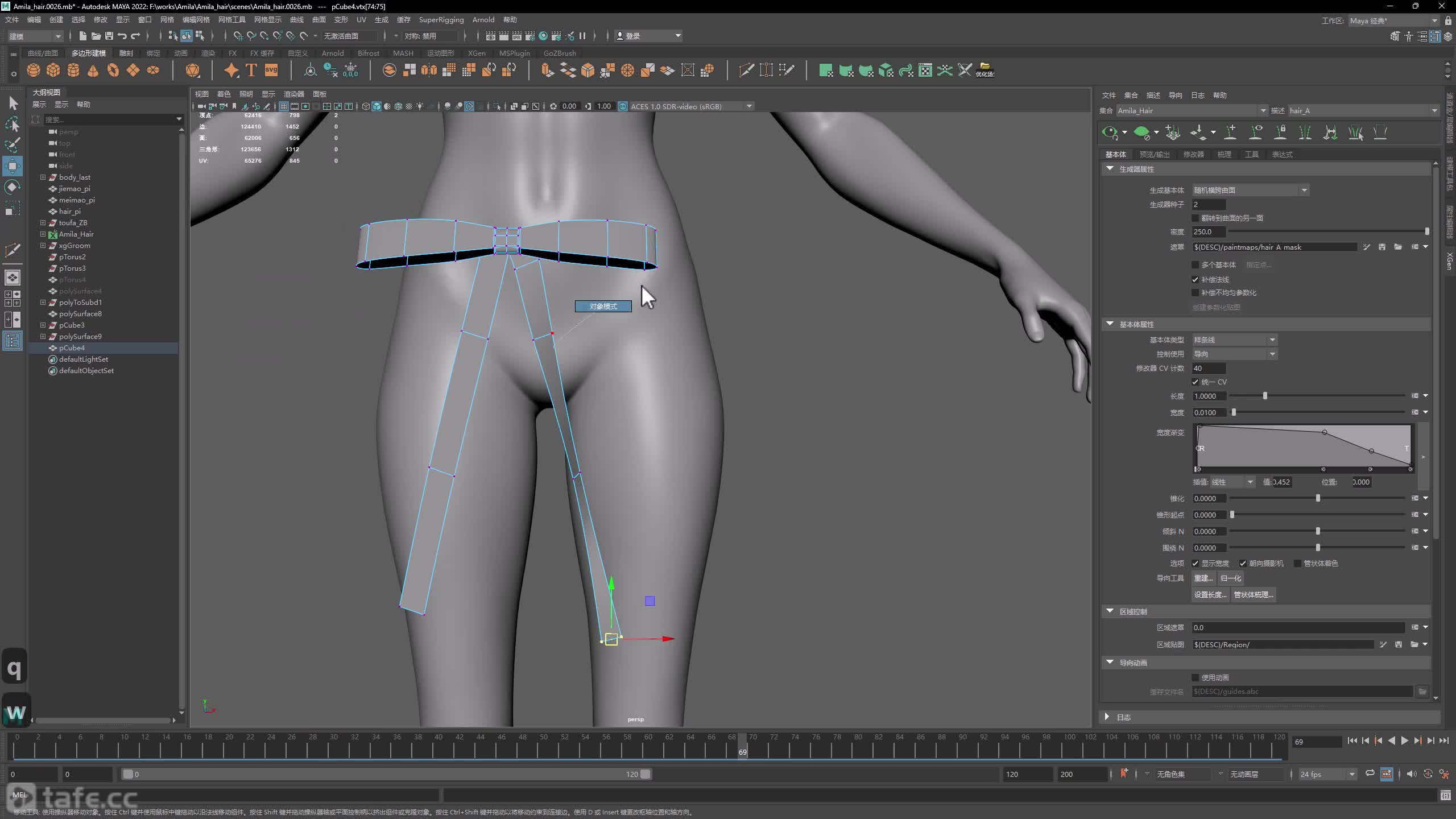The width and height of the screenshot is (1456, 819).
Task: Select the Lasso selection tool
Action: pyautogui.click(x=13, y=124)
